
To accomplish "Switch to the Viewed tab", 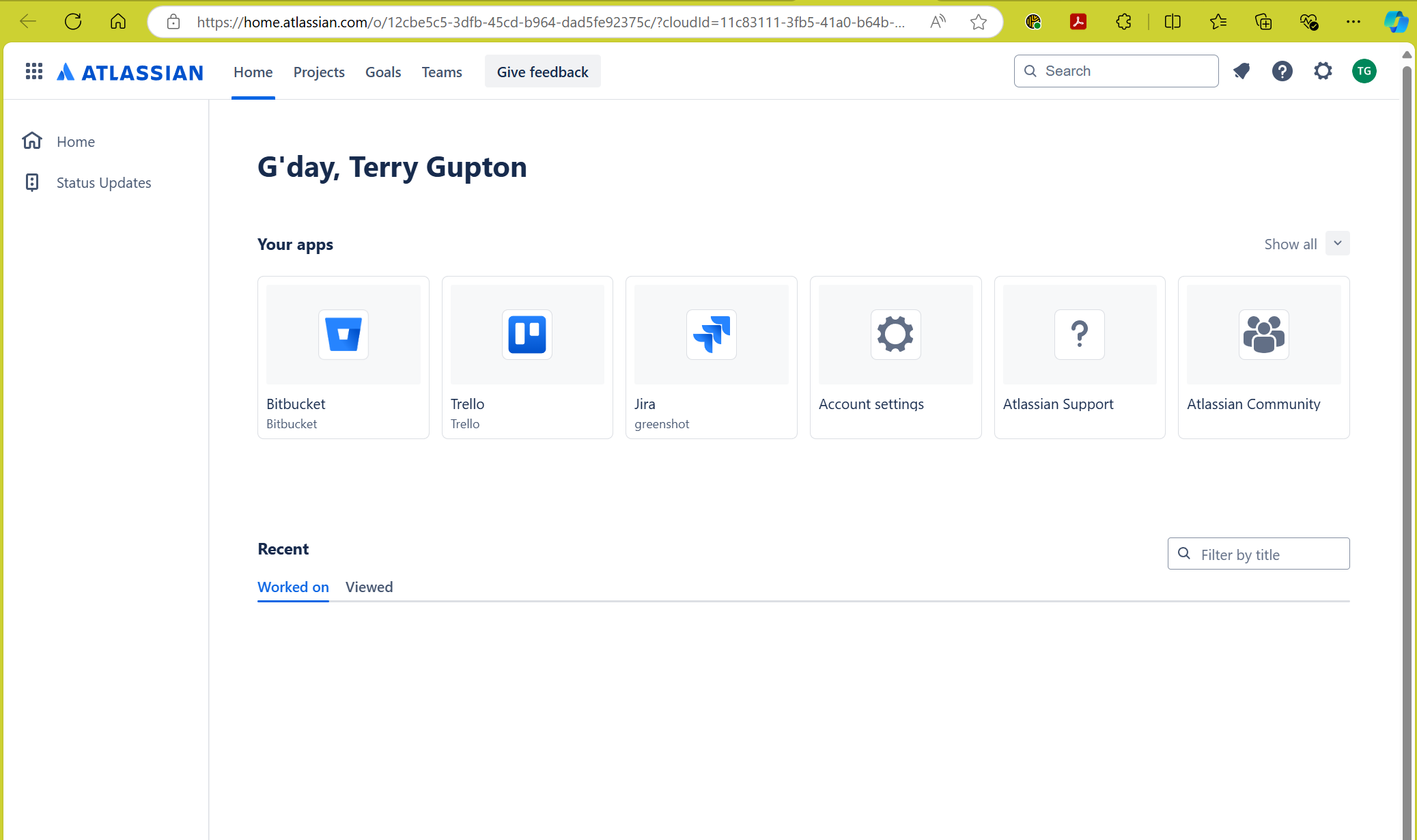I will coord(369,587).
